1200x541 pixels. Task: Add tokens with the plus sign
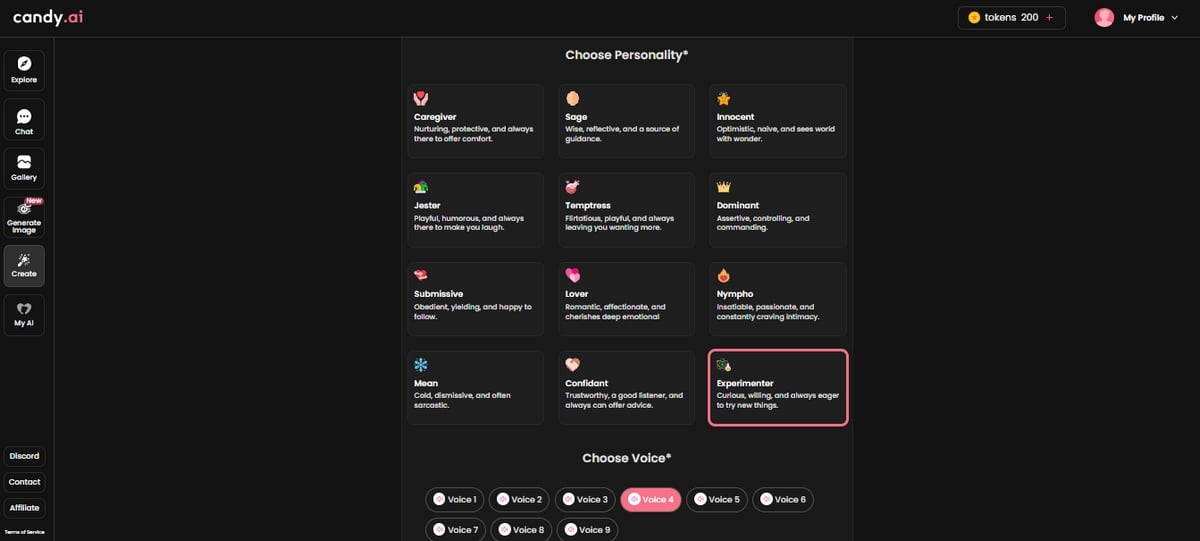1049,18
